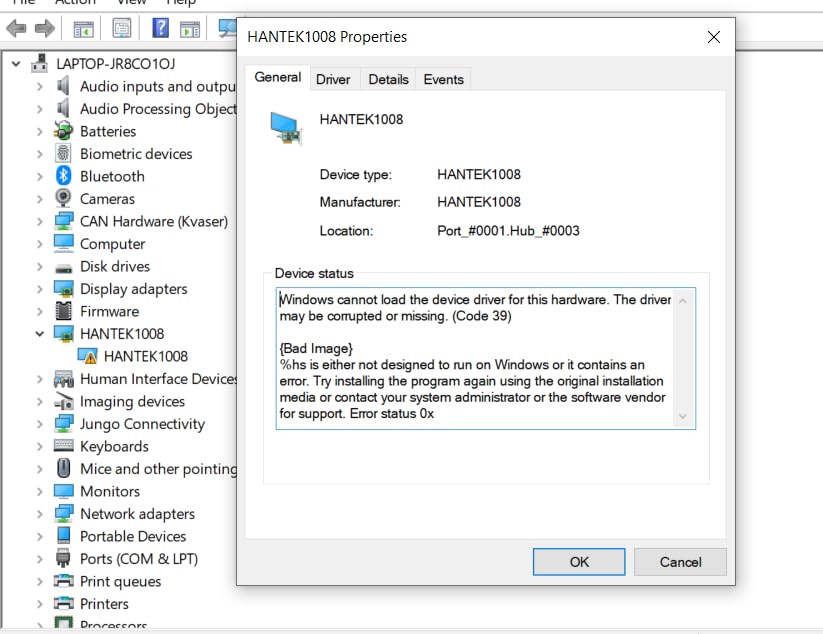Expand the Jungo Connectivity category

[40, 424]
